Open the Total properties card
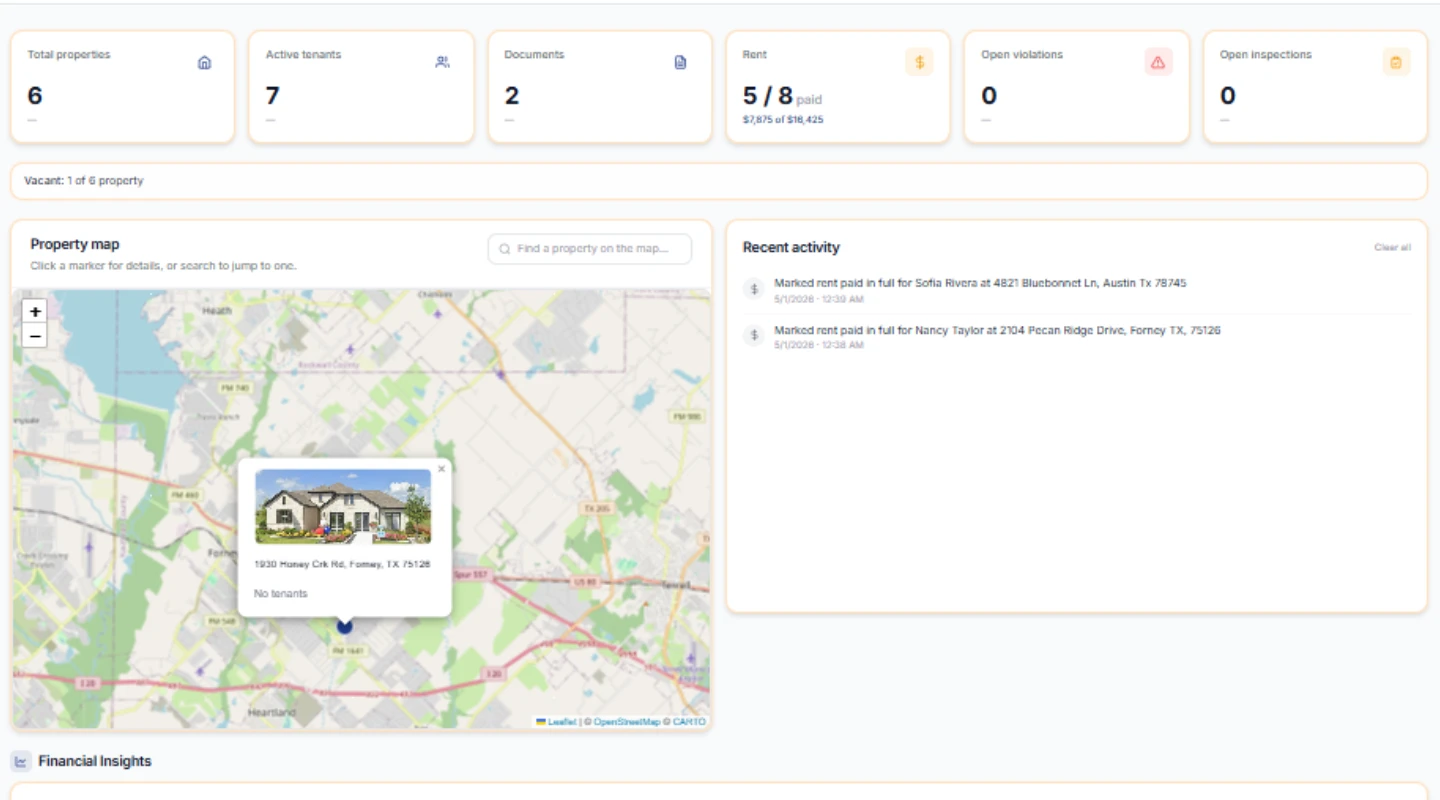 click(122, 87)
